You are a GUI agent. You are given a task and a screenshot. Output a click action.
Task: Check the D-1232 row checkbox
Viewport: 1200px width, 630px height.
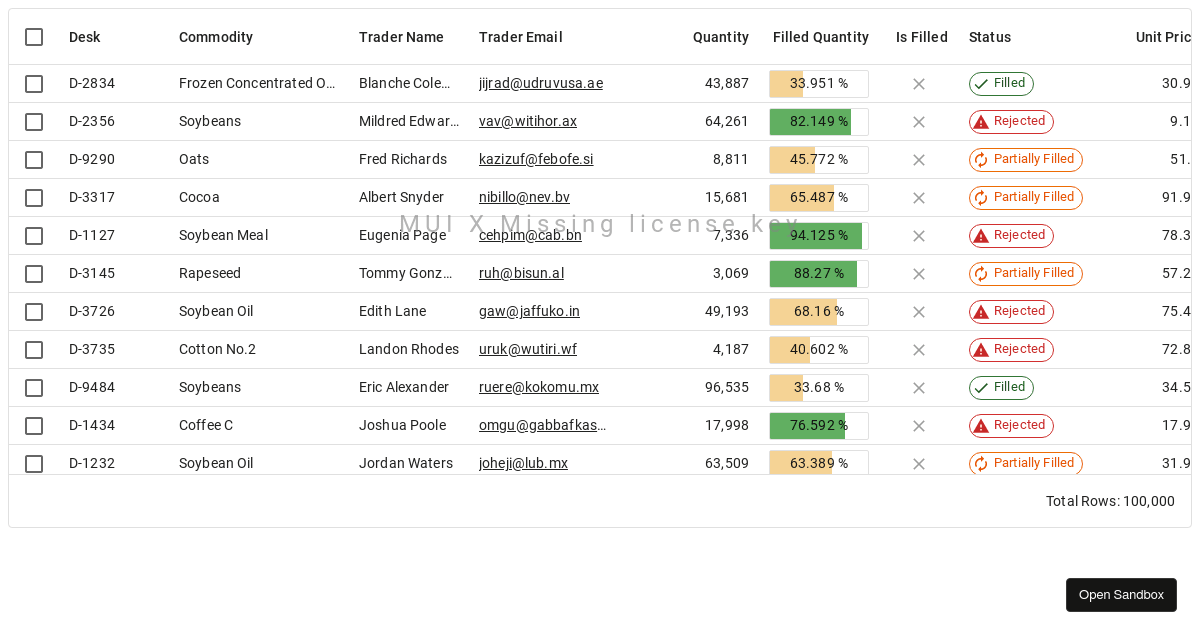(34, 464)
